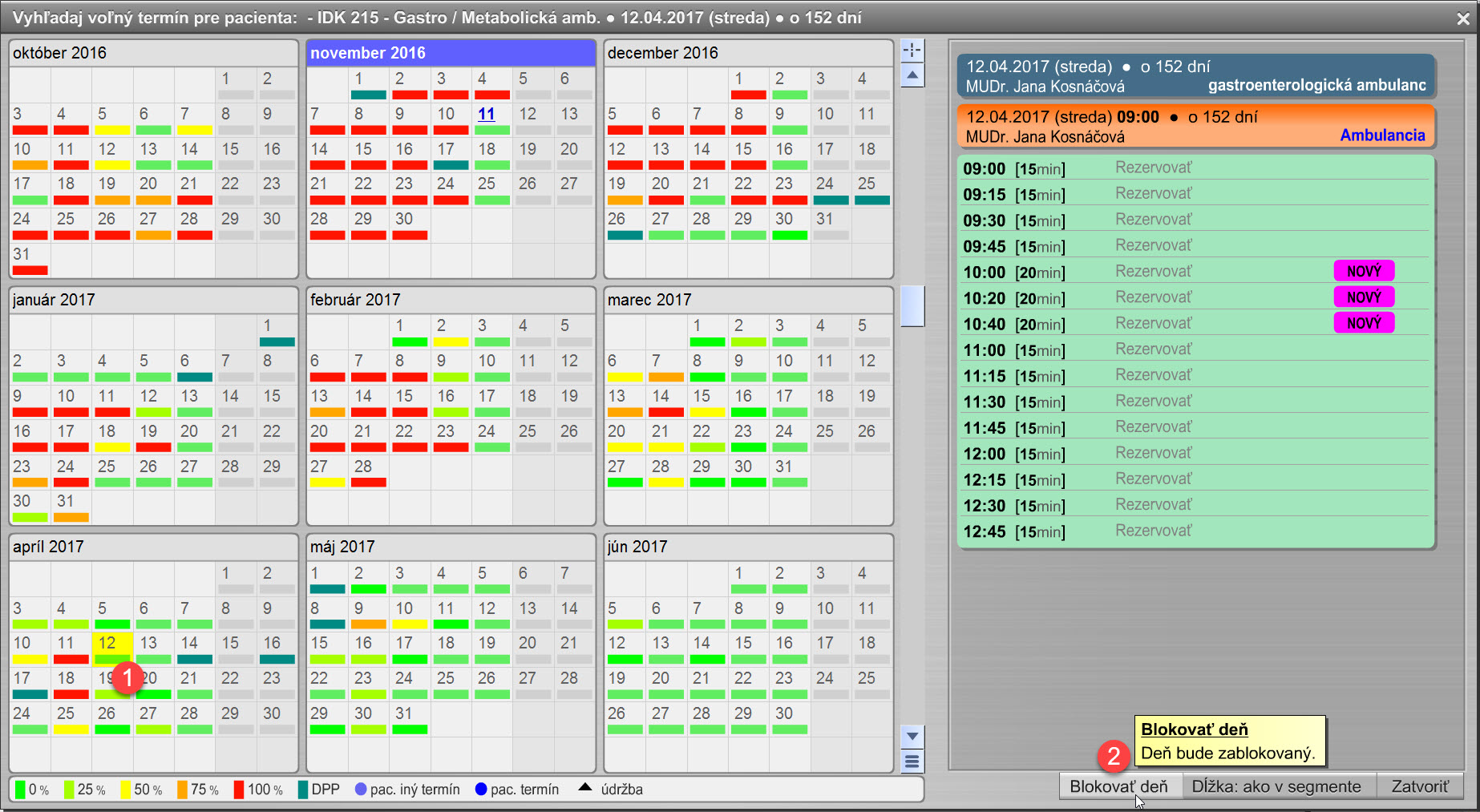Click the NOVÝ badge at 10:00
This screenshot has width=1480, height=812.
pos(1363,271)
